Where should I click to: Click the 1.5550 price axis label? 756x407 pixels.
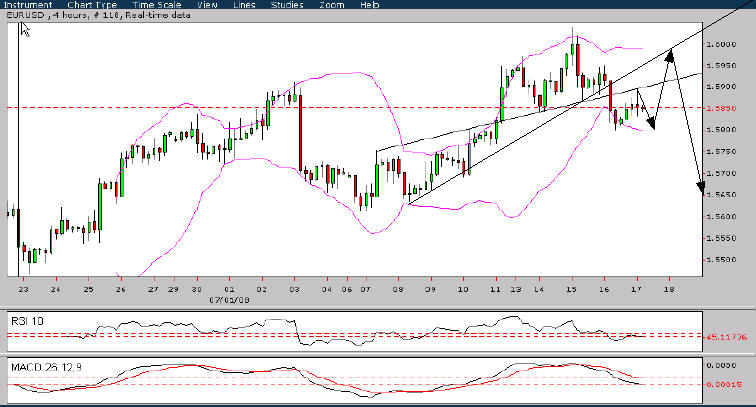click(x=721, y=238)
